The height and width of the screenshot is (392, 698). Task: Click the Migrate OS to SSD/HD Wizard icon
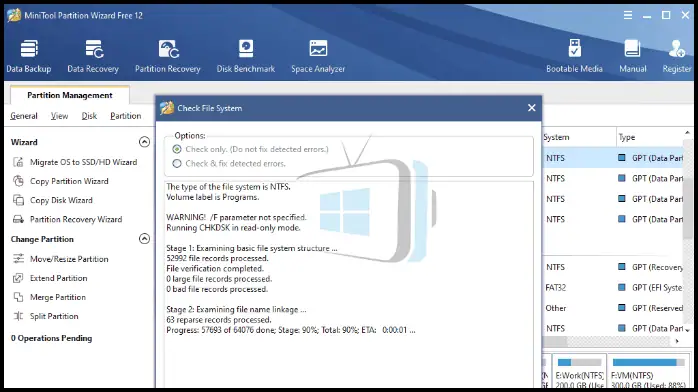[x=18, y=162]
